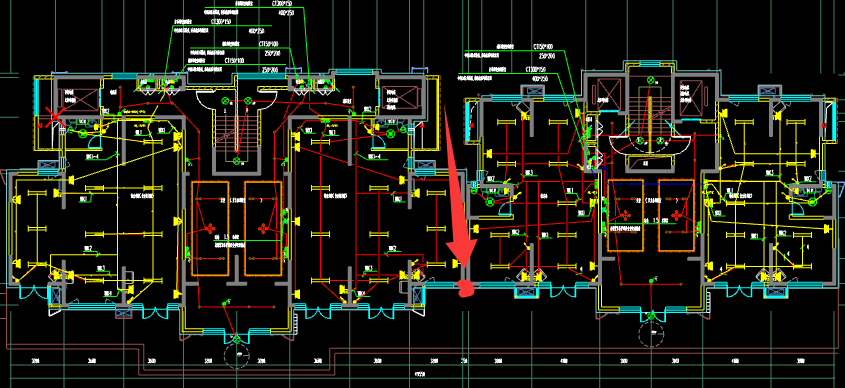The width and height of the screenshot is (845, 388).
Task: Select the green lamp symbol at the left staircase bottom
Action: click(237, 161)
